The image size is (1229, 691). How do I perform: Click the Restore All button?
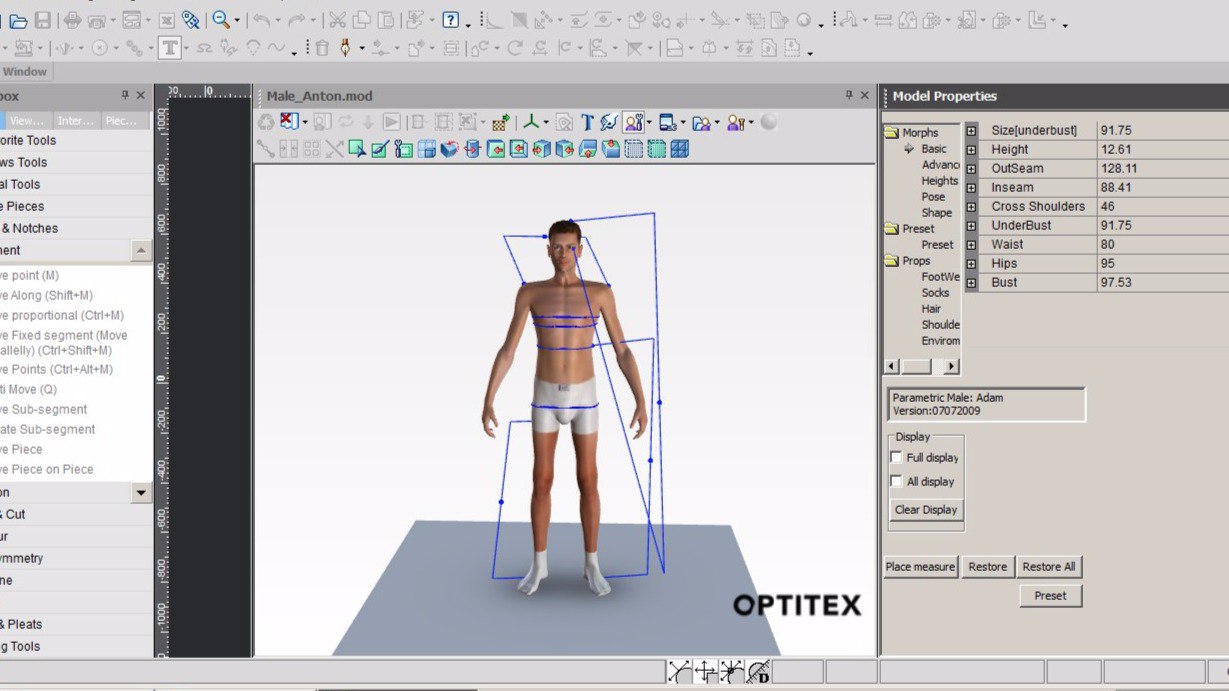[1048, 567]
